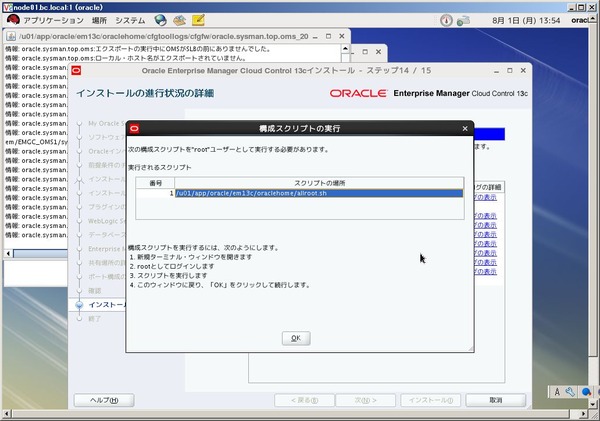Maximize the log file viewer window
Image resolution: width=600 pixels, height=421 pixels.
point(328,36)
